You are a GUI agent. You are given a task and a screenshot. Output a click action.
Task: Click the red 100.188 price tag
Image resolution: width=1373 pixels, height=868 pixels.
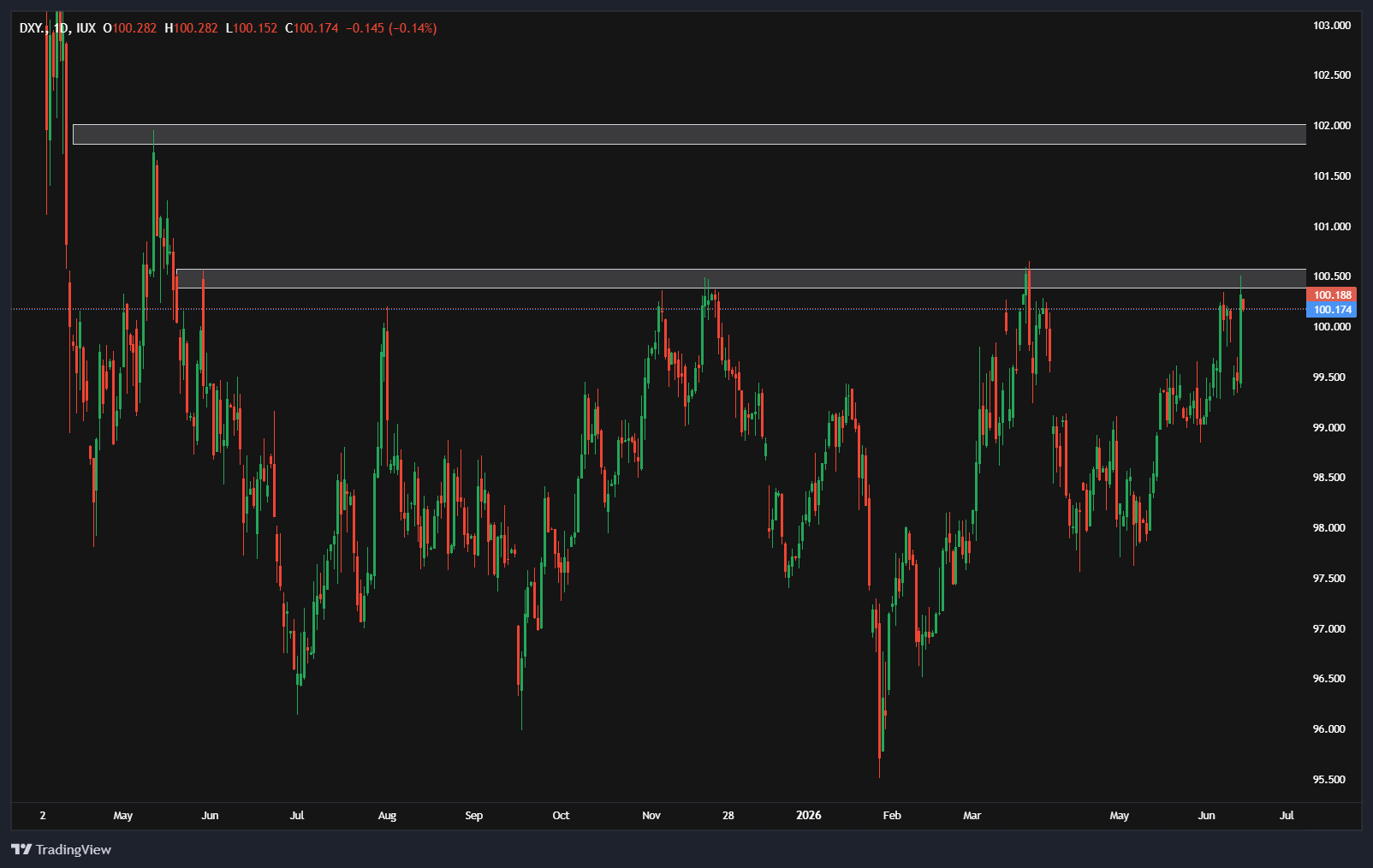(x=1332, y=295)
